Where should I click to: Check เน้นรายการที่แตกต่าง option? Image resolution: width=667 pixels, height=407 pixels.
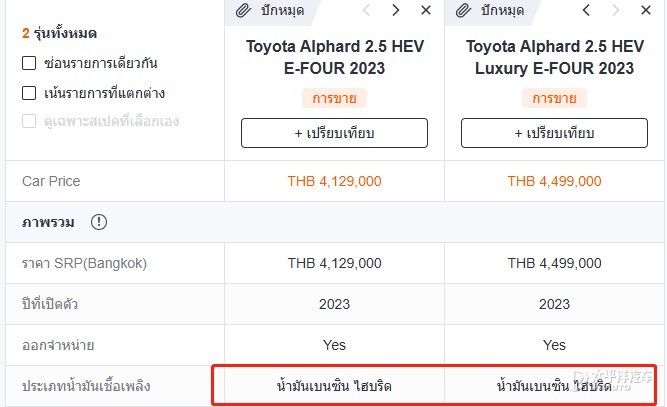click(29, 93)
